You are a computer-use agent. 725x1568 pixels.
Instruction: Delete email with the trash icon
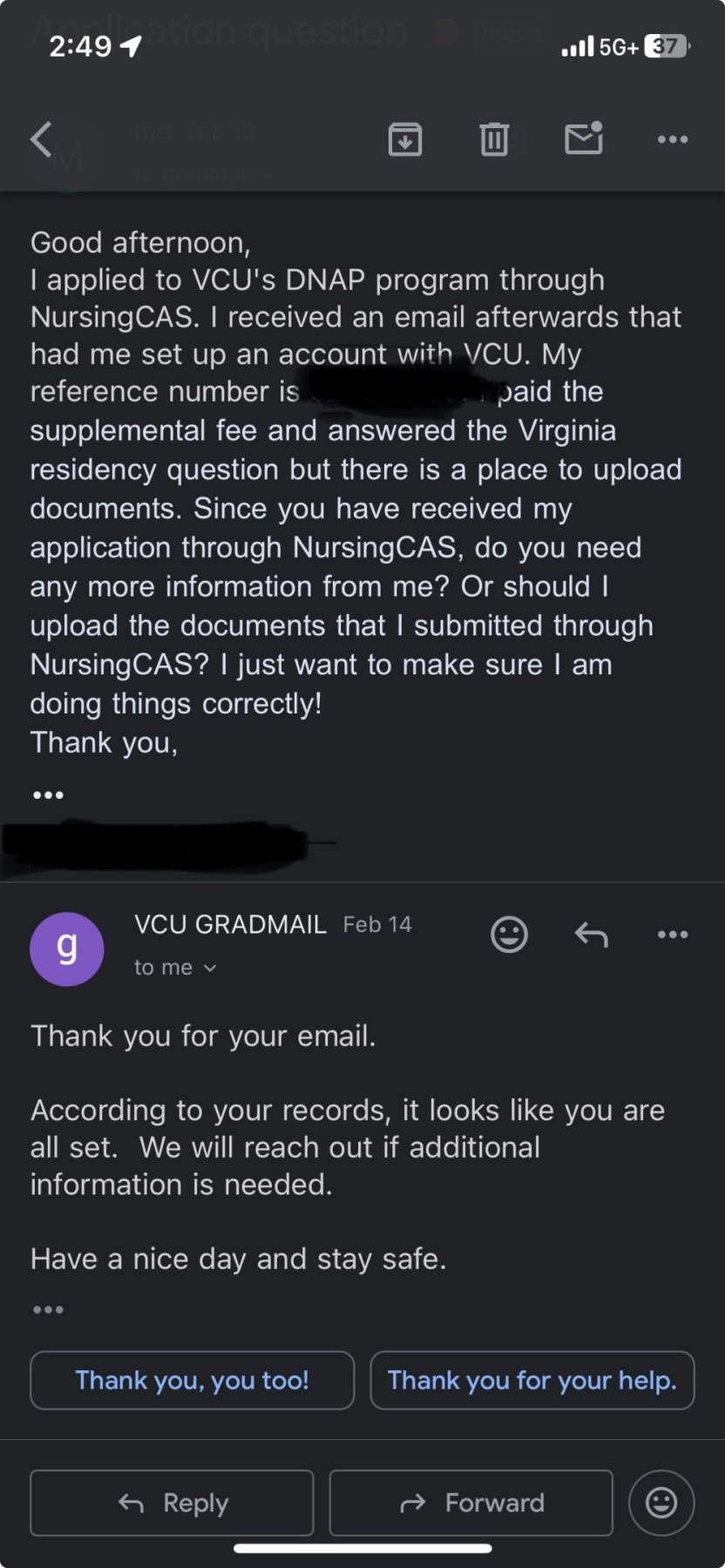494,139
